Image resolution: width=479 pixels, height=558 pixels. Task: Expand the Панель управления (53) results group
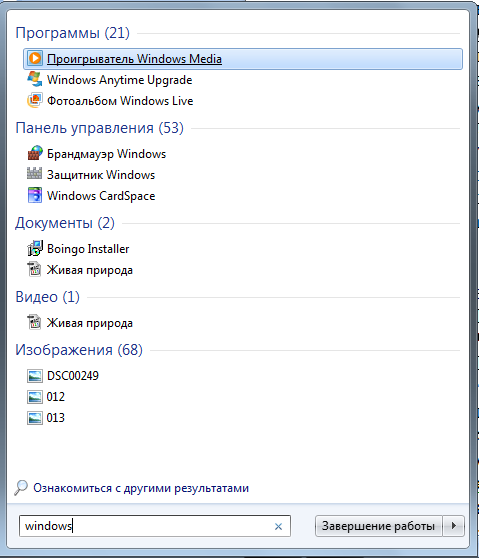coord(99,128)
